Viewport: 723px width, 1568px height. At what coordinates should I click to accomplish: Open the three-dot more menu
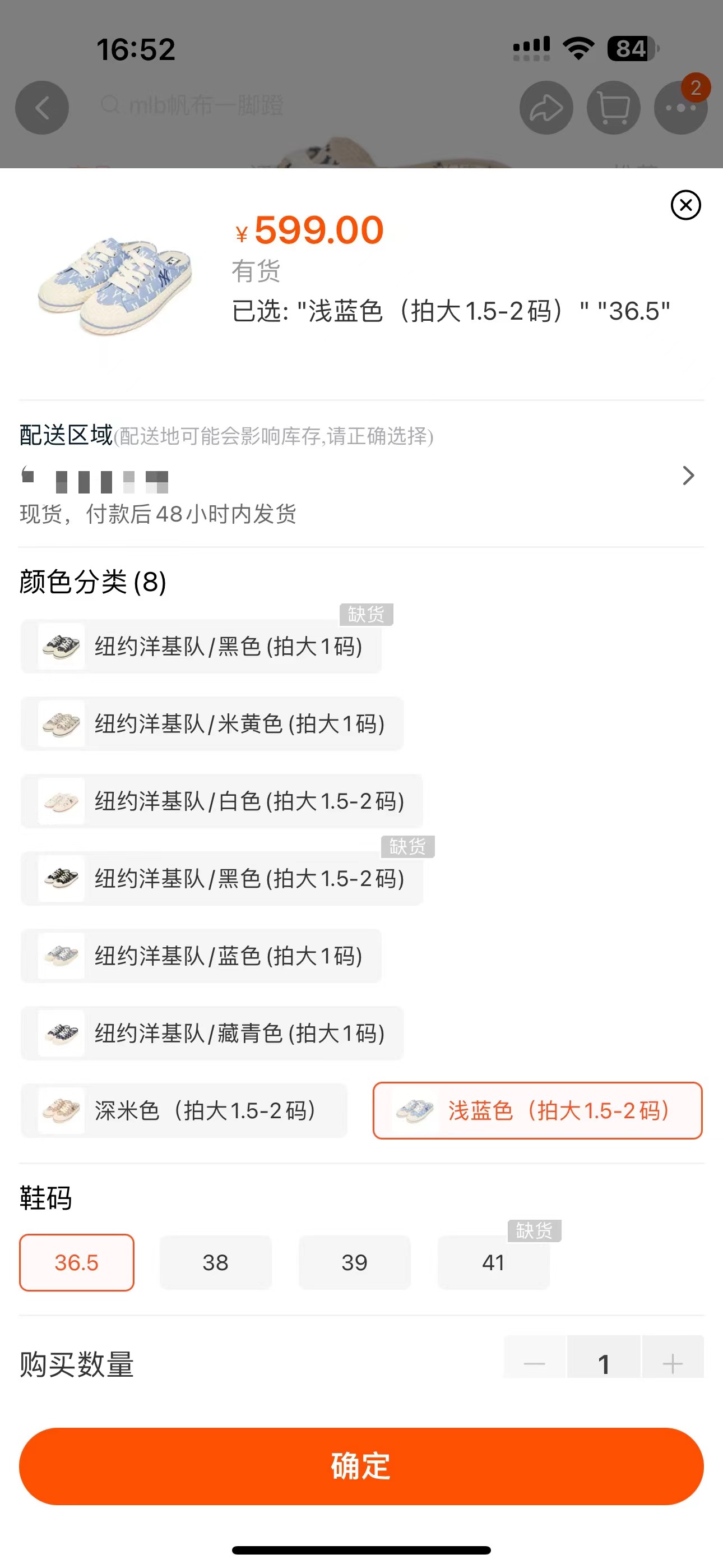[680, 108]
